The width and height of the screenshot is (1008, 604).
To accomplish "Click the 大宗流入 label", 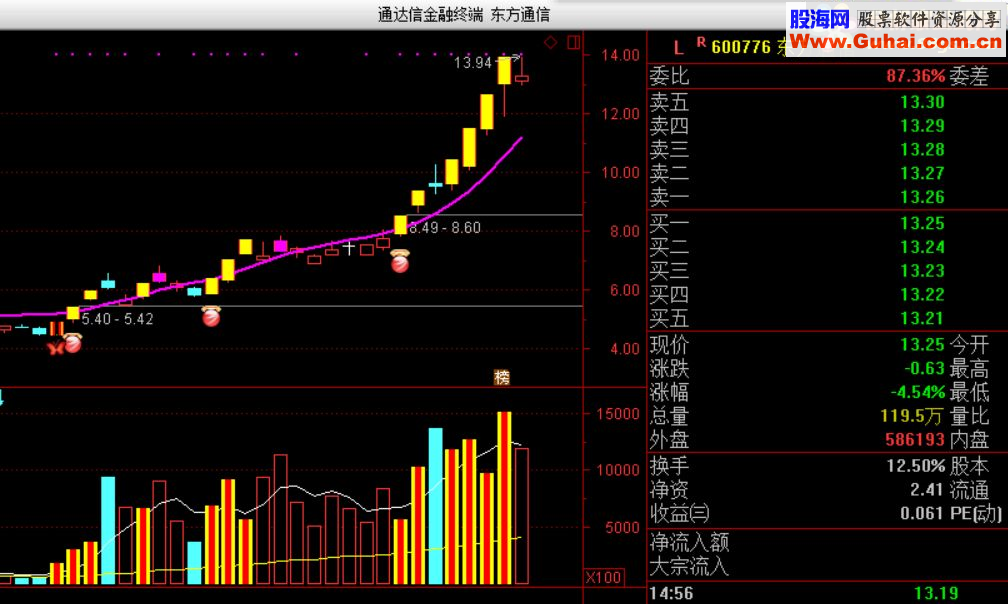I will pyautogui.click(x=689, y=567).
